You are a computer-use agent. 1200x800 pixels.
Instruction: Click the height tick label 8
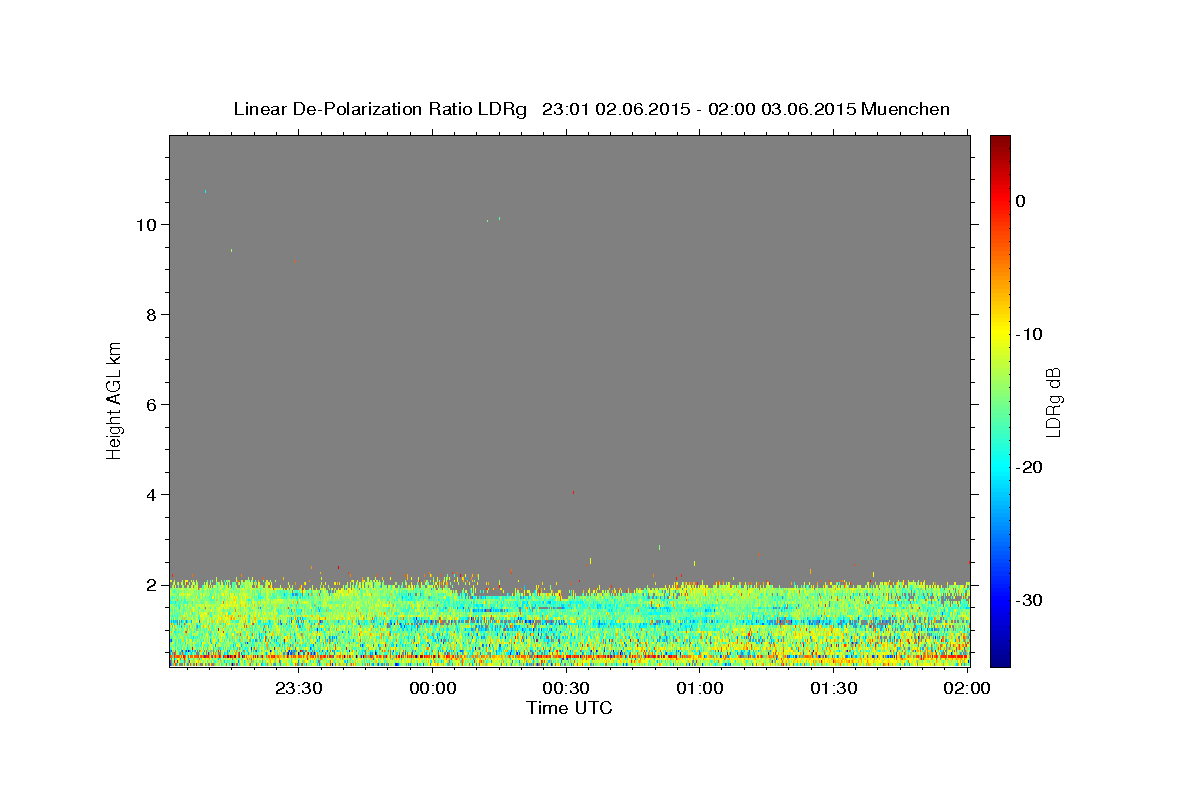point(152,315)
